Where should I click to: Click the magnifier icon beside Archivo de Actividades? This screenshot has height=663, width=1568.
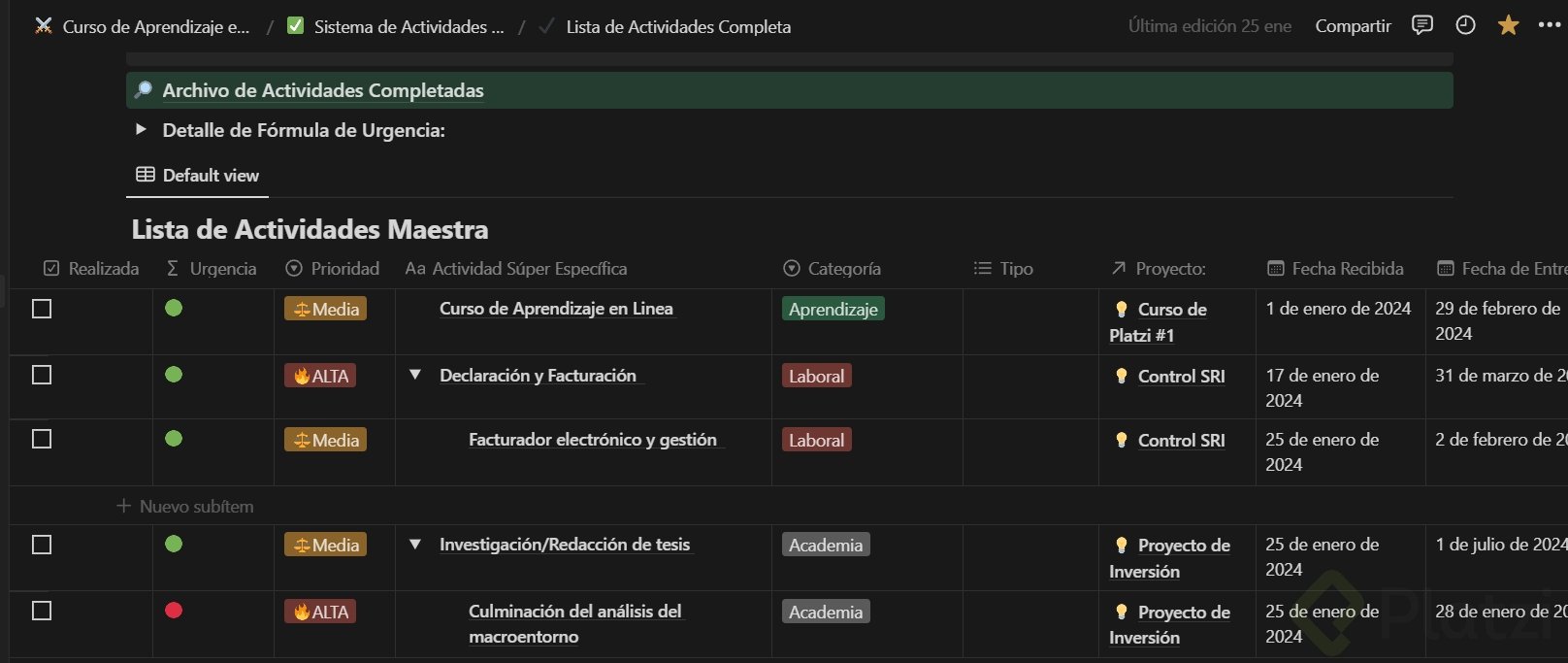pyautogui.click(x=144, y=90)
